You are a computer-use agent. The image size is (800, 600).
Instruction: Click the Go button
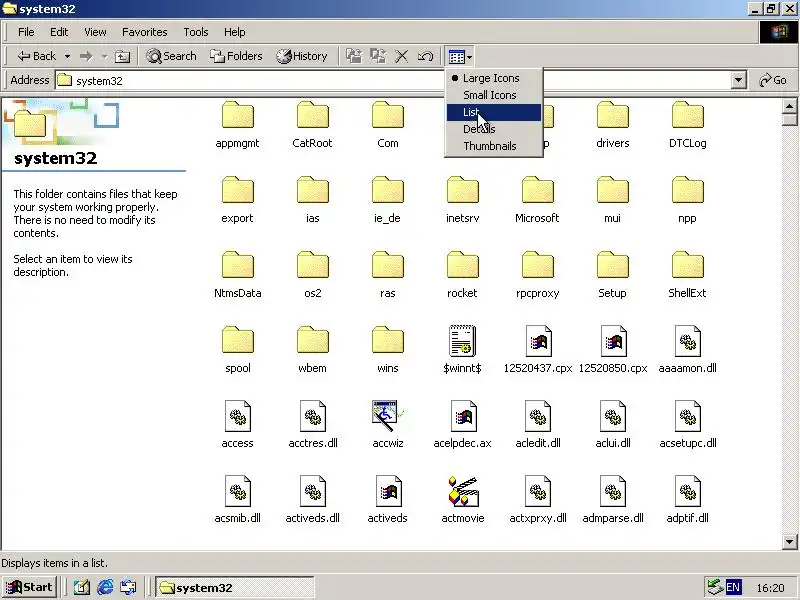pyautogui.click(x=772, y=81)
